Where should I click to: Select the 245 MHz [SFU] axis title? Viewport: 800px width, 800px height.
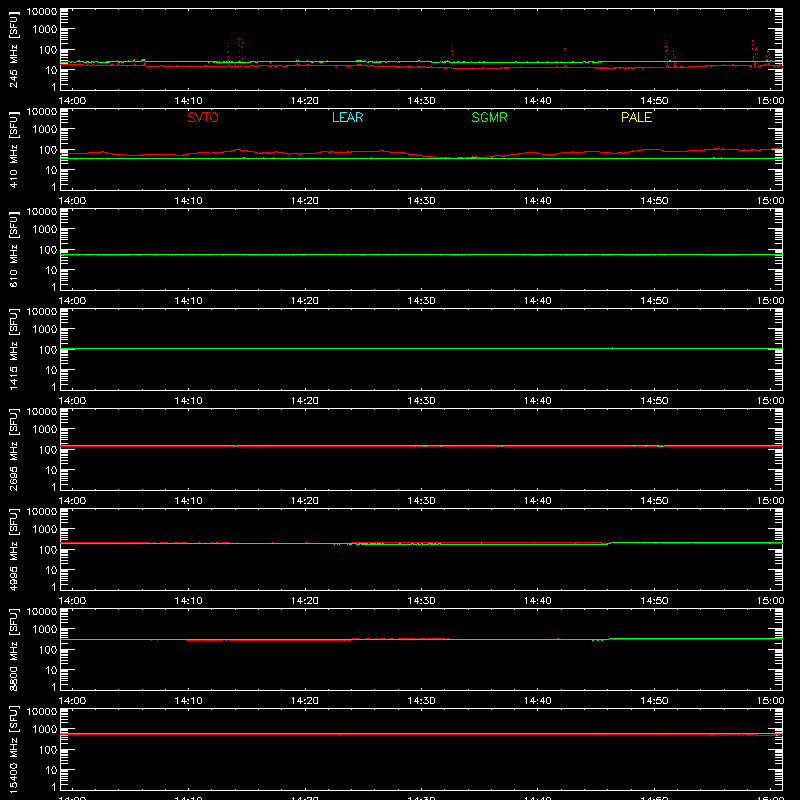14,49
